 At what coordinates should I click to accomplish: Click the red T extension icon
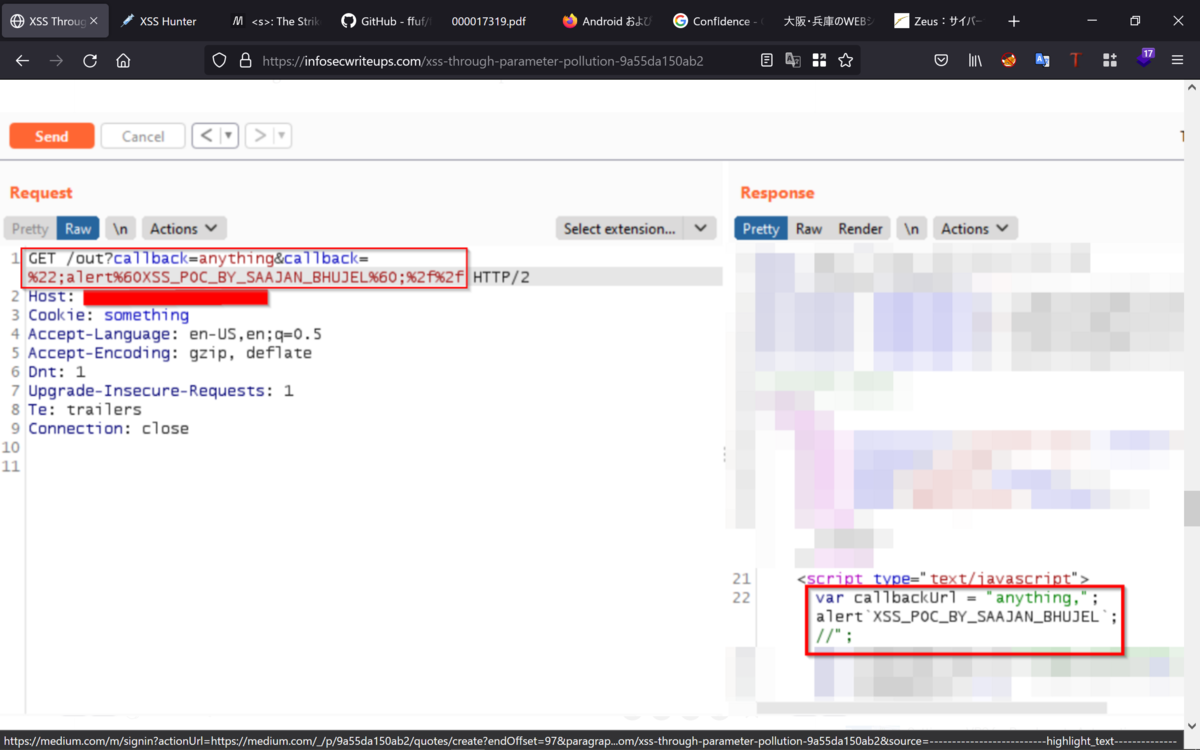pyautogui.click(x=1075, y=60)
